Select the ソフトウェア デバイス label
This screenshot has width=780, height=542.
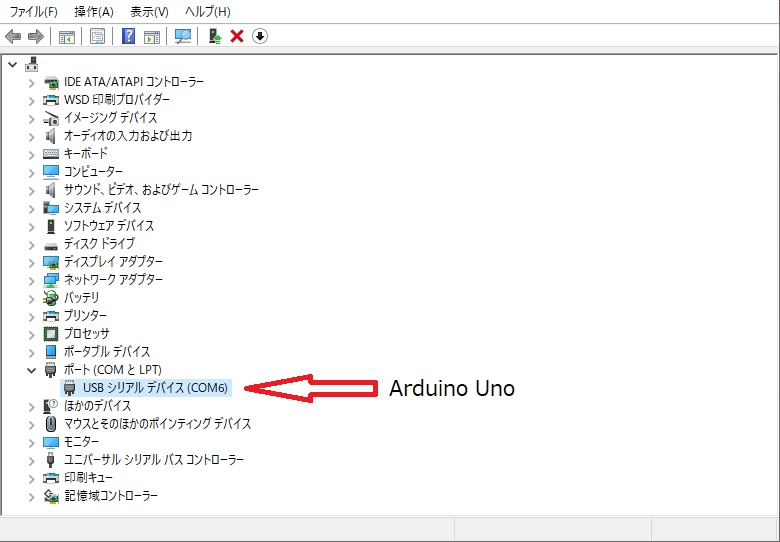(109, 226)
